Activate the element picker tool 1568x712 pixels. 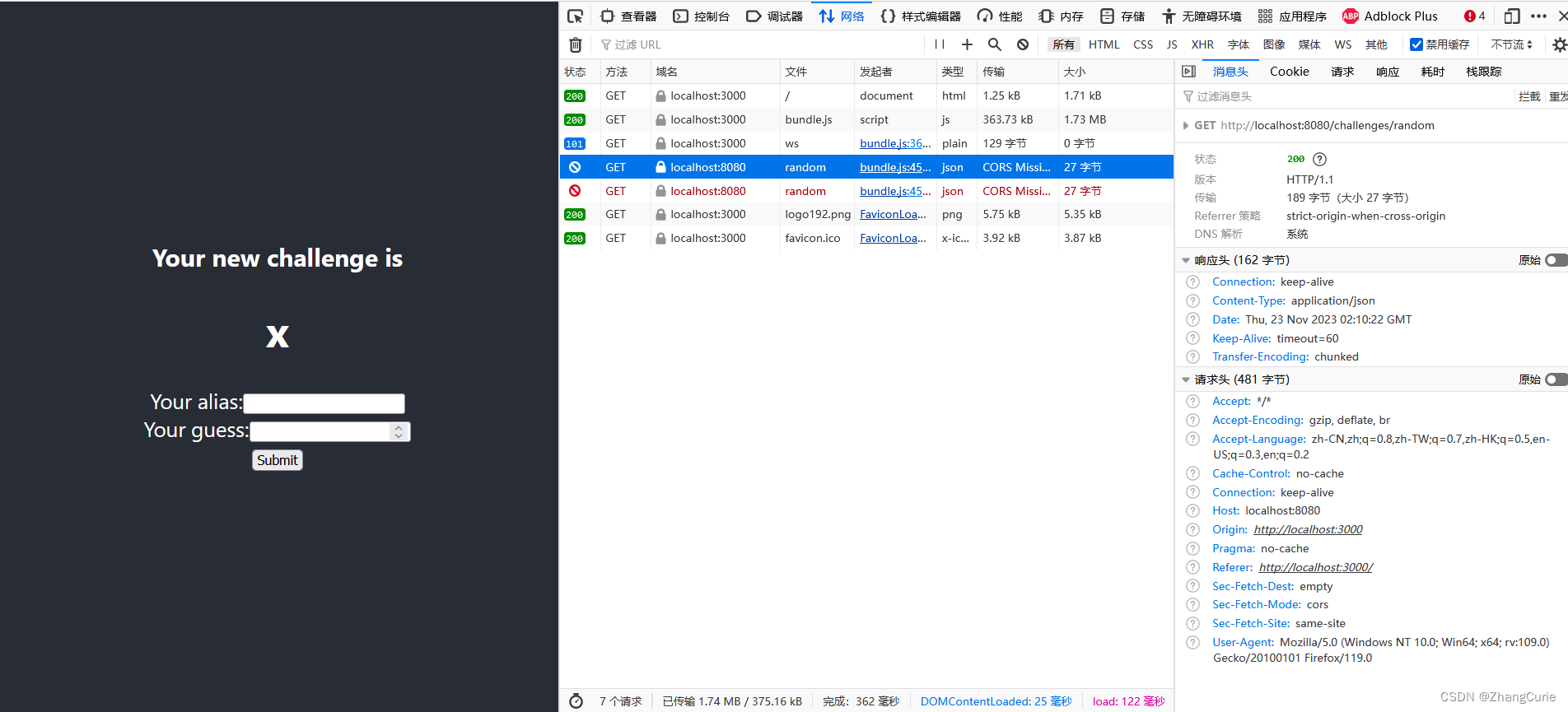pyautogui.click(x=575, y=16)
